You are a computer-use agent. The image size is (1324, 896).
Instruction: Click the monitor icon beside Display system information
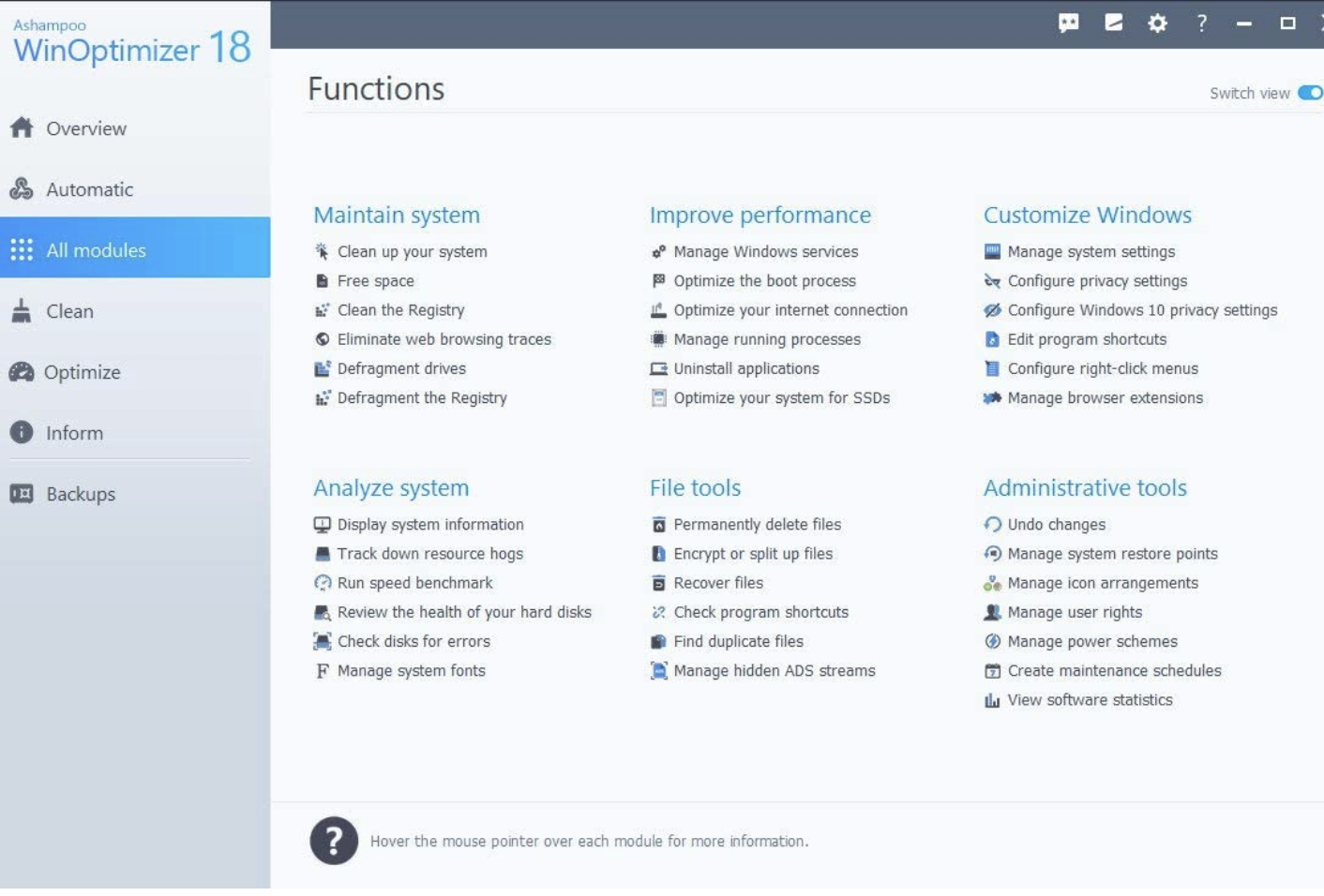pyautogui.click(x=322, y=524)
